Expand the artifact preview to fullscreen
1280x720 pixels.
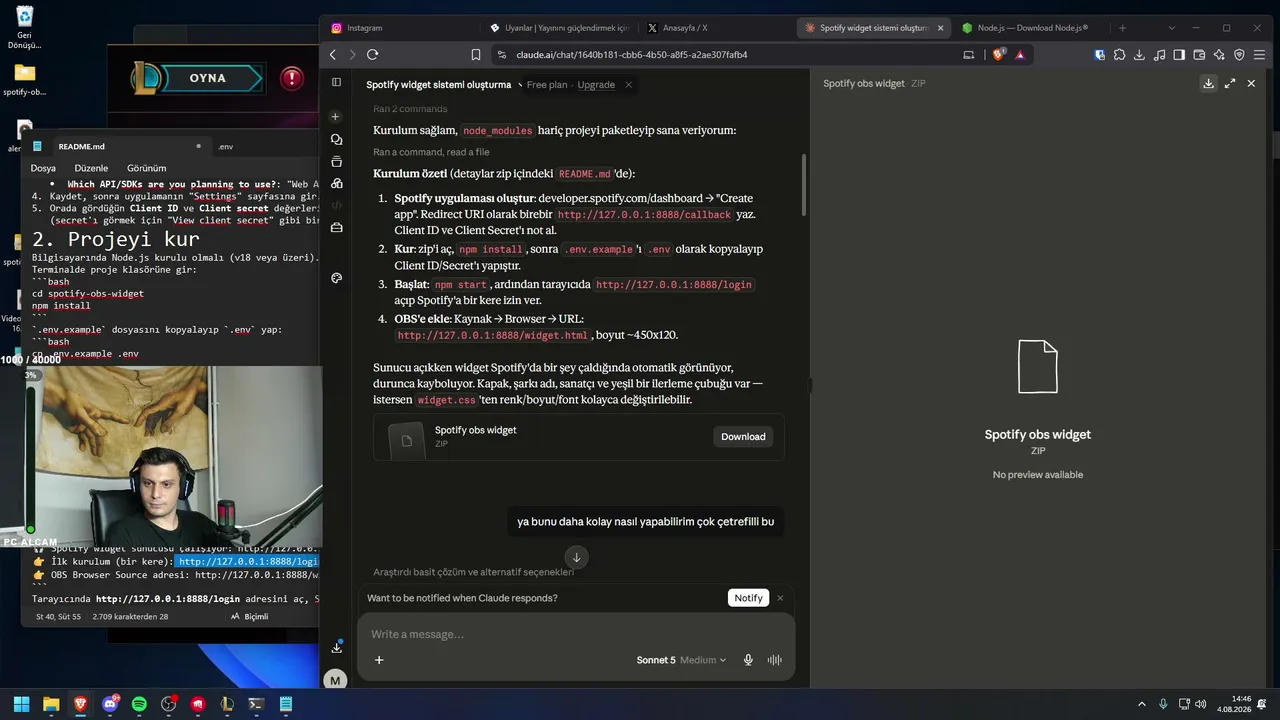[1230, 84]
